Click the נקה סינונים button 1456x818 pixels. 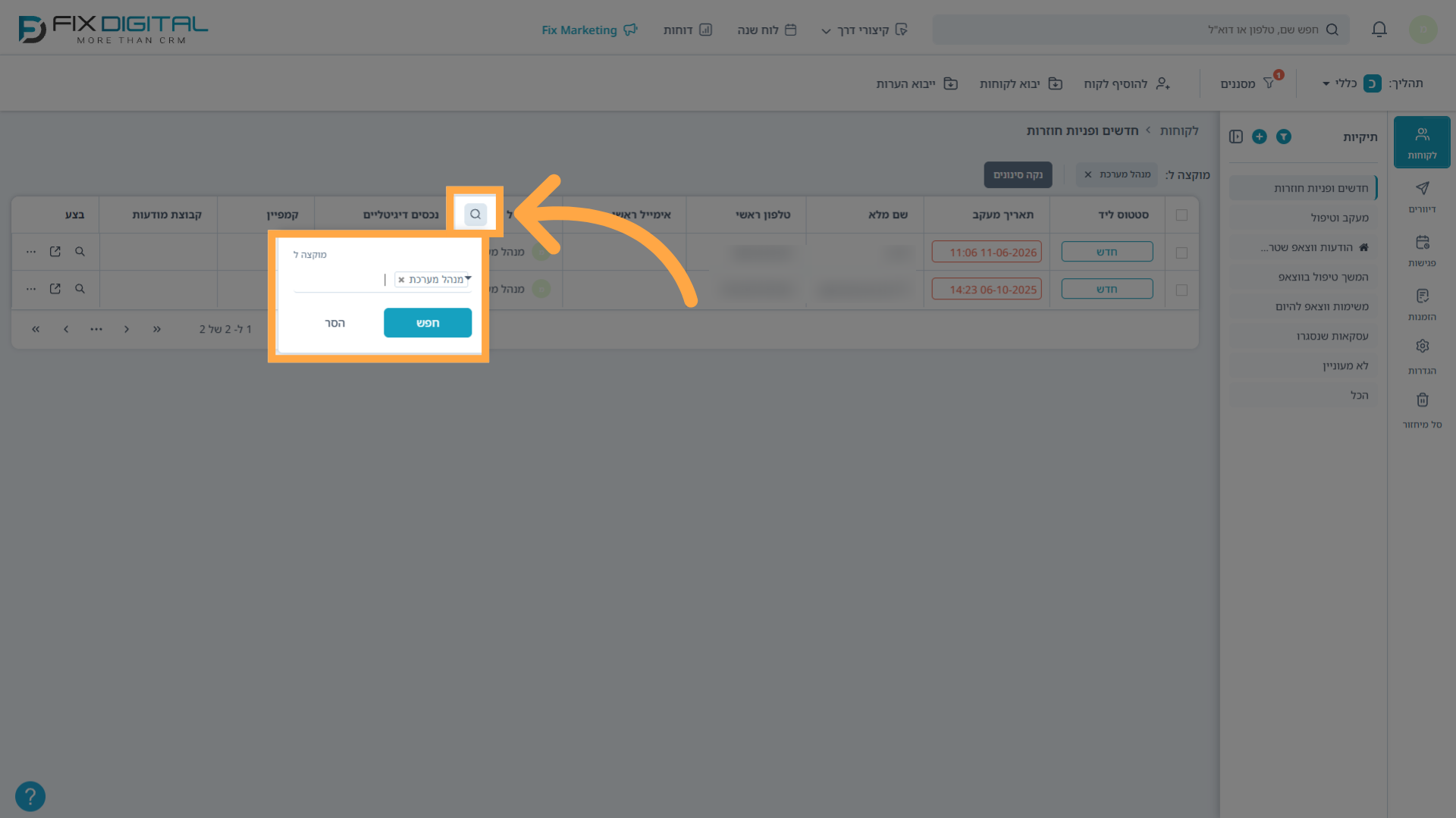click(x=1018, y=174)
